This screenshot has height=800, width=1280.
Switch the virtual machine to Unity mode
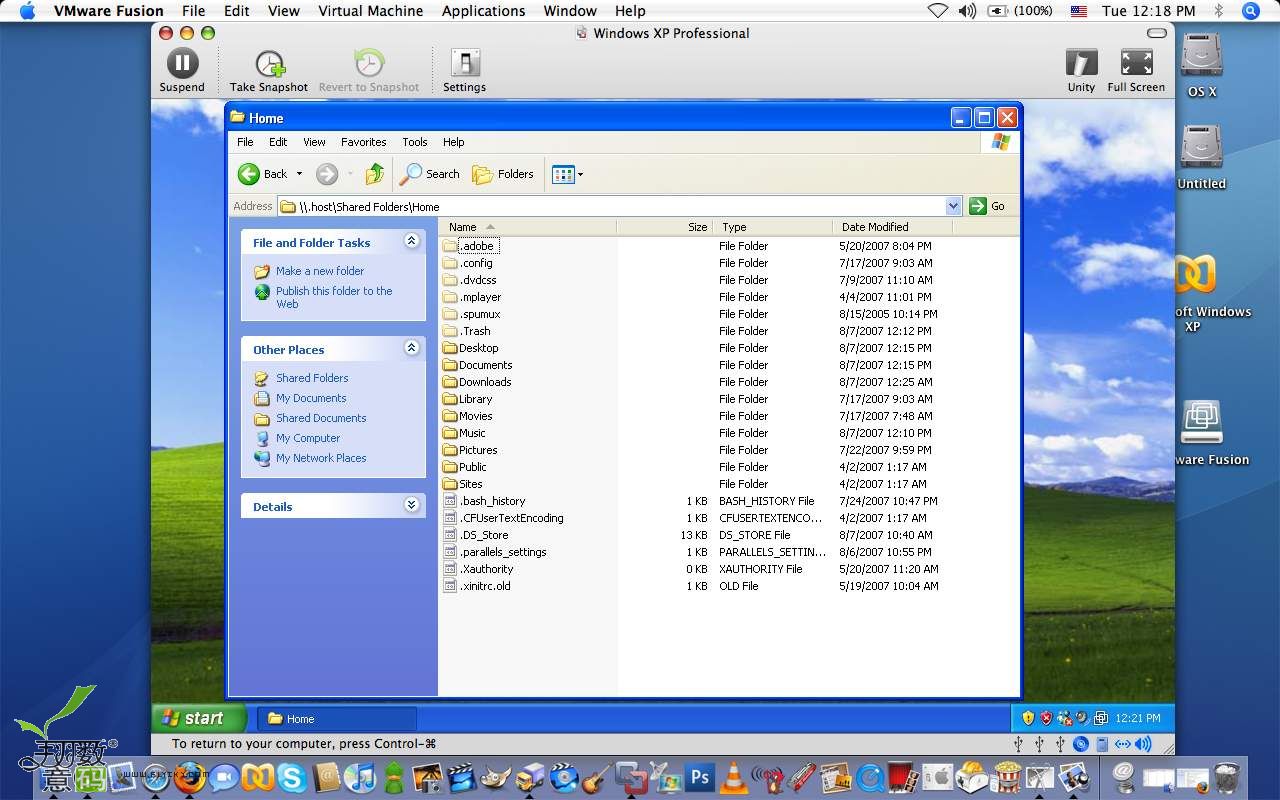(x=1081, y=63)
